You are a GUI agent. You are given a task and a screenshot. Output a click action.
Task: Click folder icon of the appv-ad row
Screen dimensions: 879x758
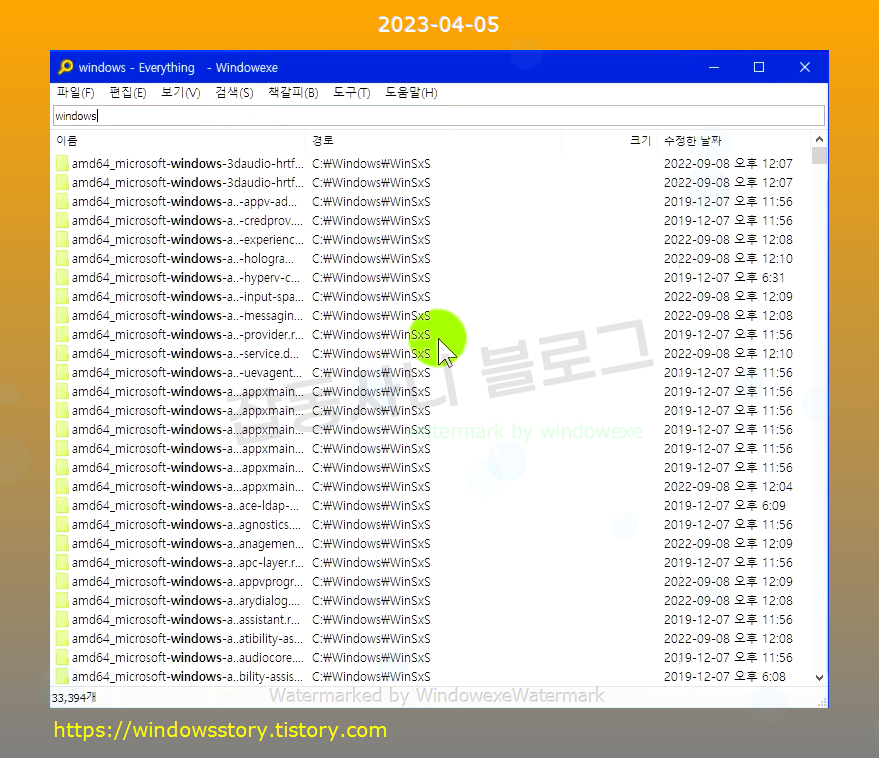click(x=62, y=201)
